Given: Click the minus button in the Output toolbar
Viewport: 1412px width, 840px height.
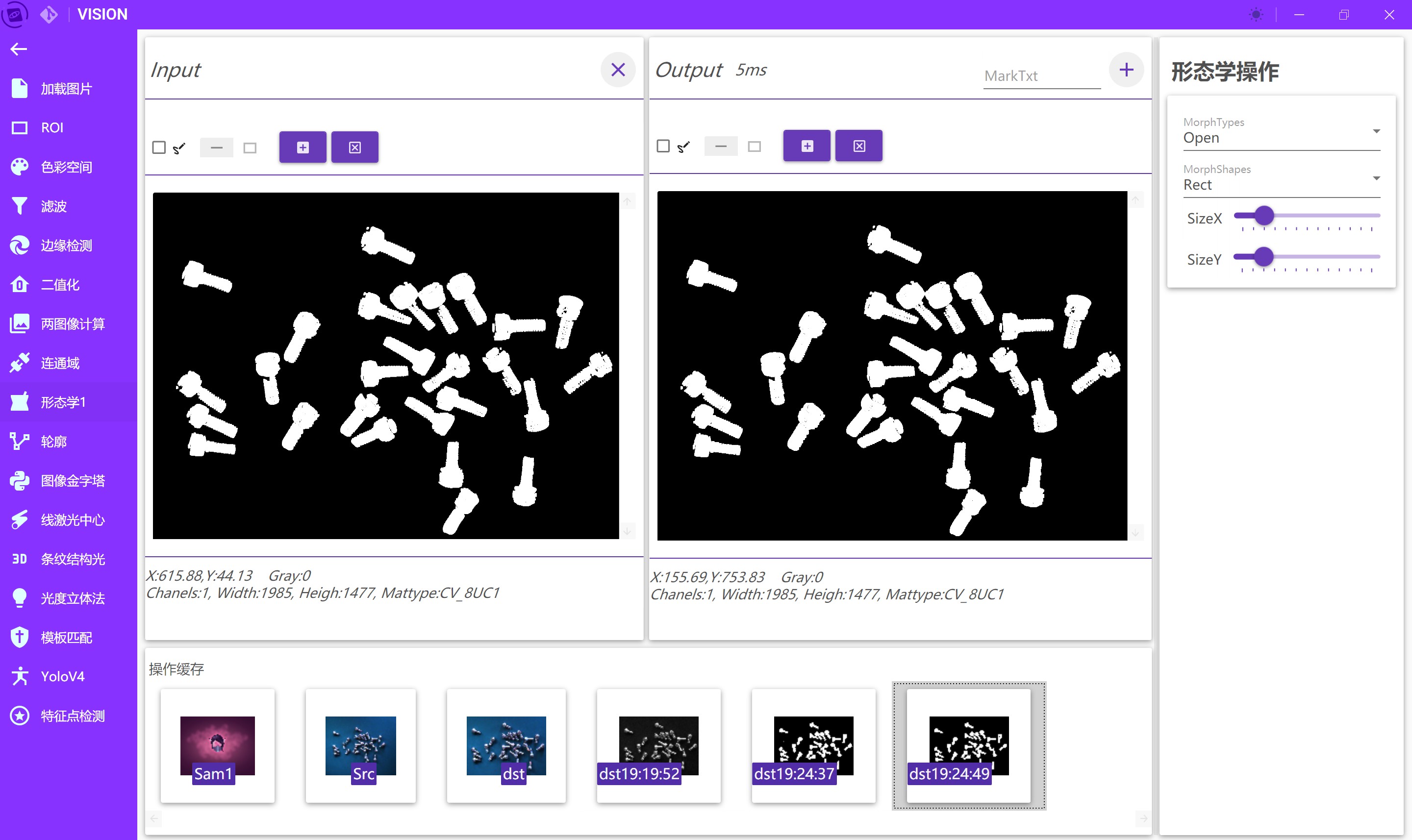Looking at the screenshot, I should 721,146.
